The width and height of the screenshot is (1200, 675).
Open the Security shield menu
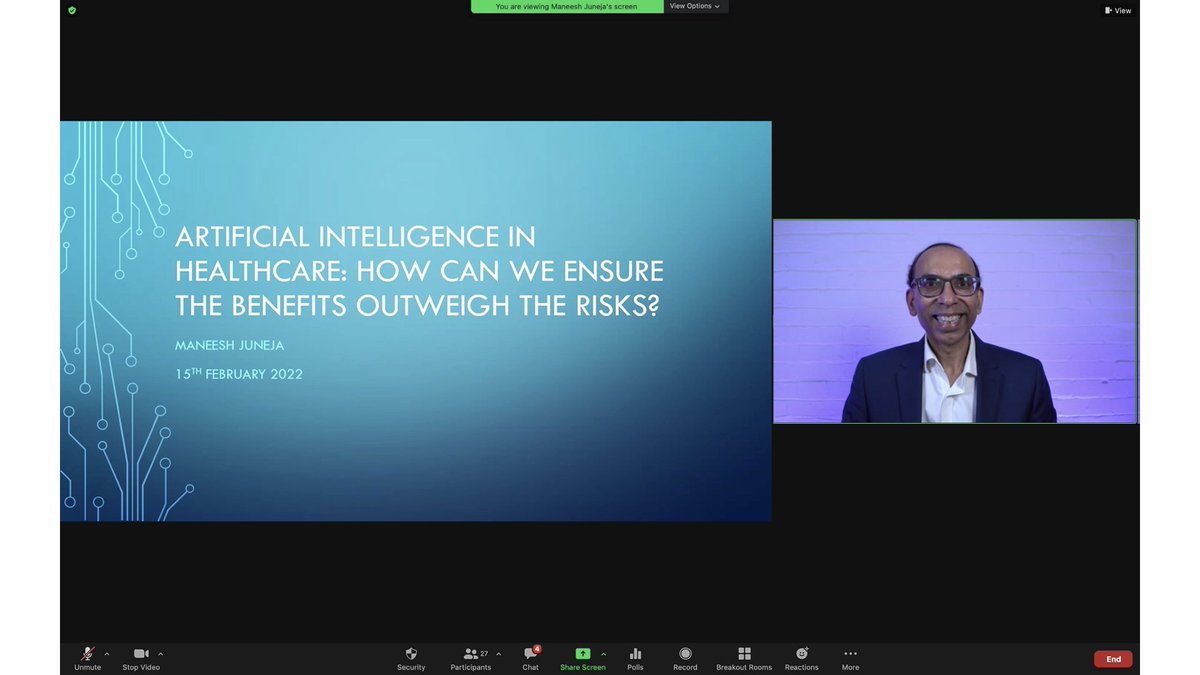coord(411,658)
